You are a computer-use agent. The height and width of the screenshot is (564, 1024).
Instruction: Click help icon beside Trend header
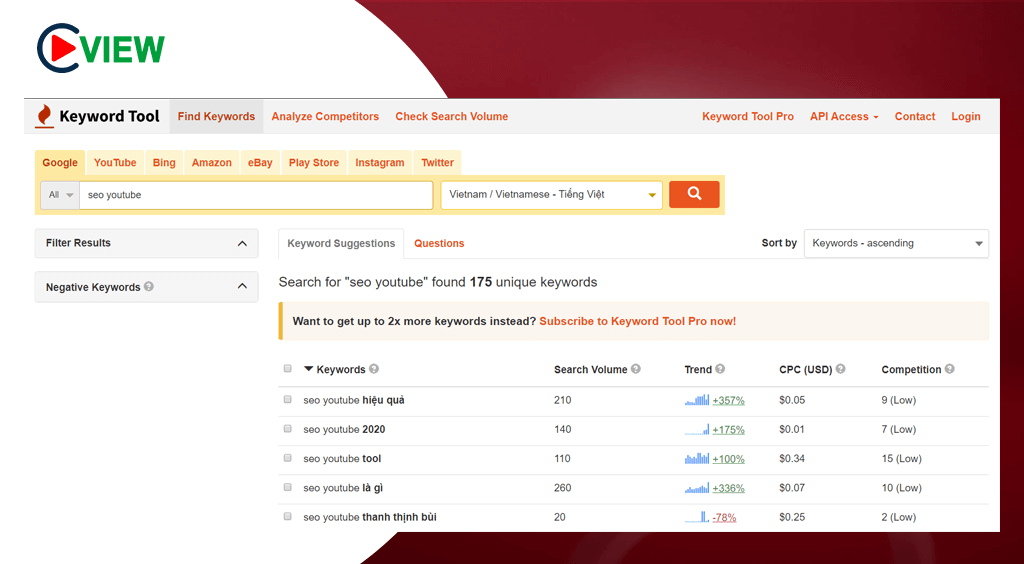pos(720,369)
